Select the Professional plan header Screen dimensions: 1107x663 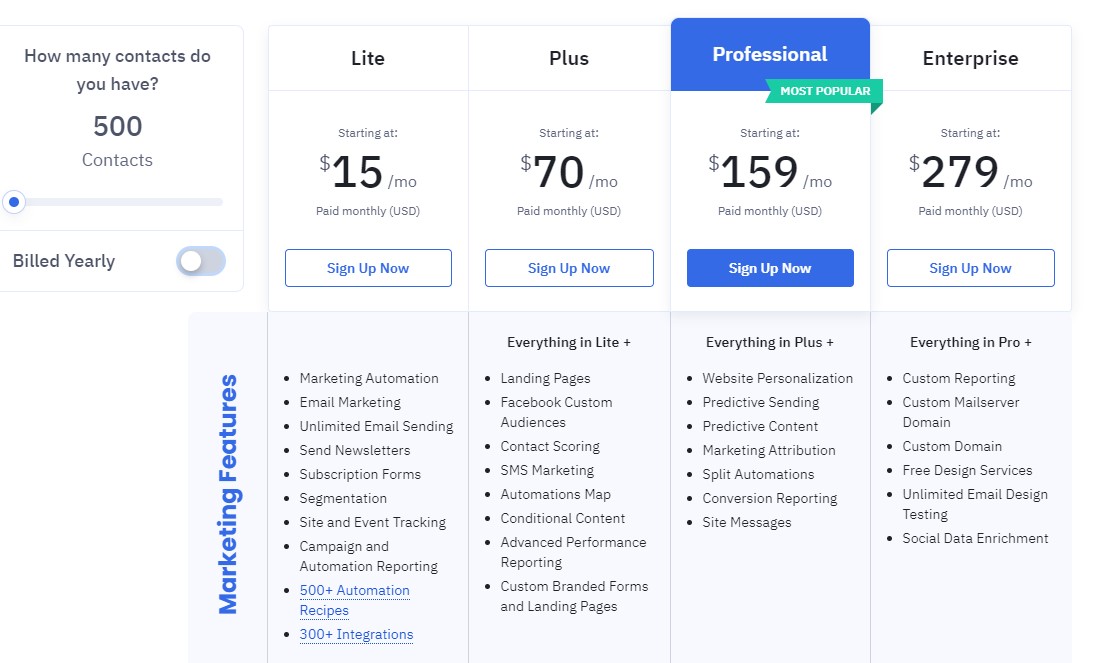(770, 54)
